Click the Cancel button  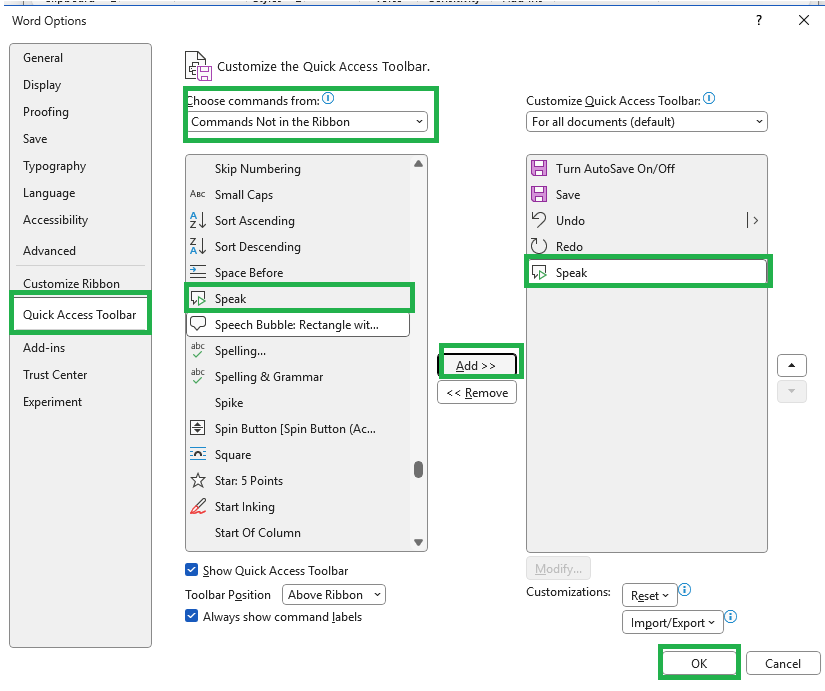pos(782,663)
